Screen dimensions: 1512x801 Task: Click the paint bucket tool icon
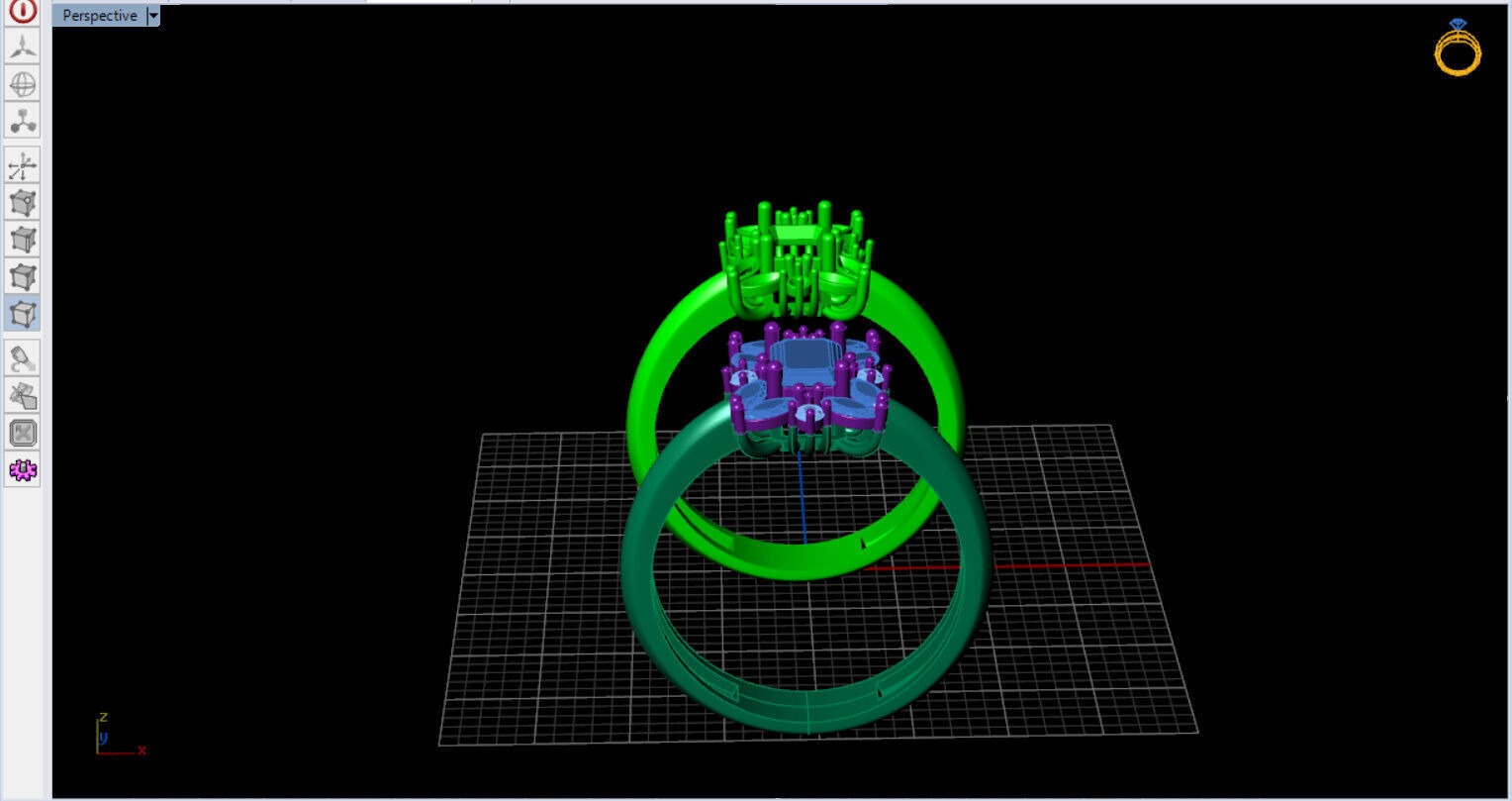coord(23,358)
